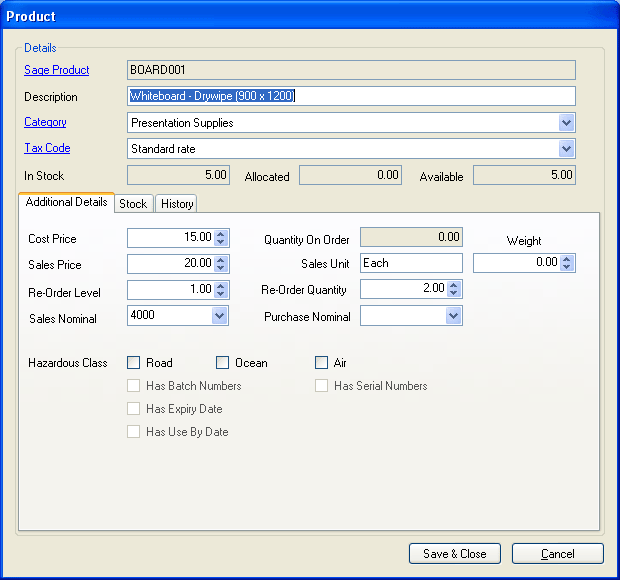Click Save & Close button
The width and height of the screenshot is (620, 580).
455,554
